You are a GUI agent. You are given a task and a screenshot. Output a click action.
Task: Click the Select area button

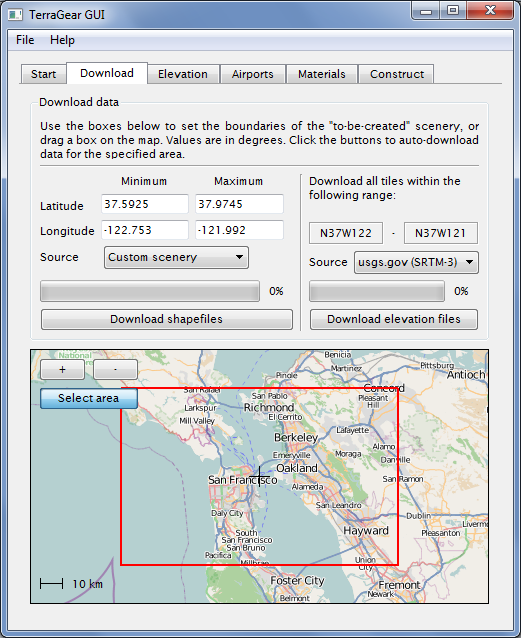click(x=88, y=398)
